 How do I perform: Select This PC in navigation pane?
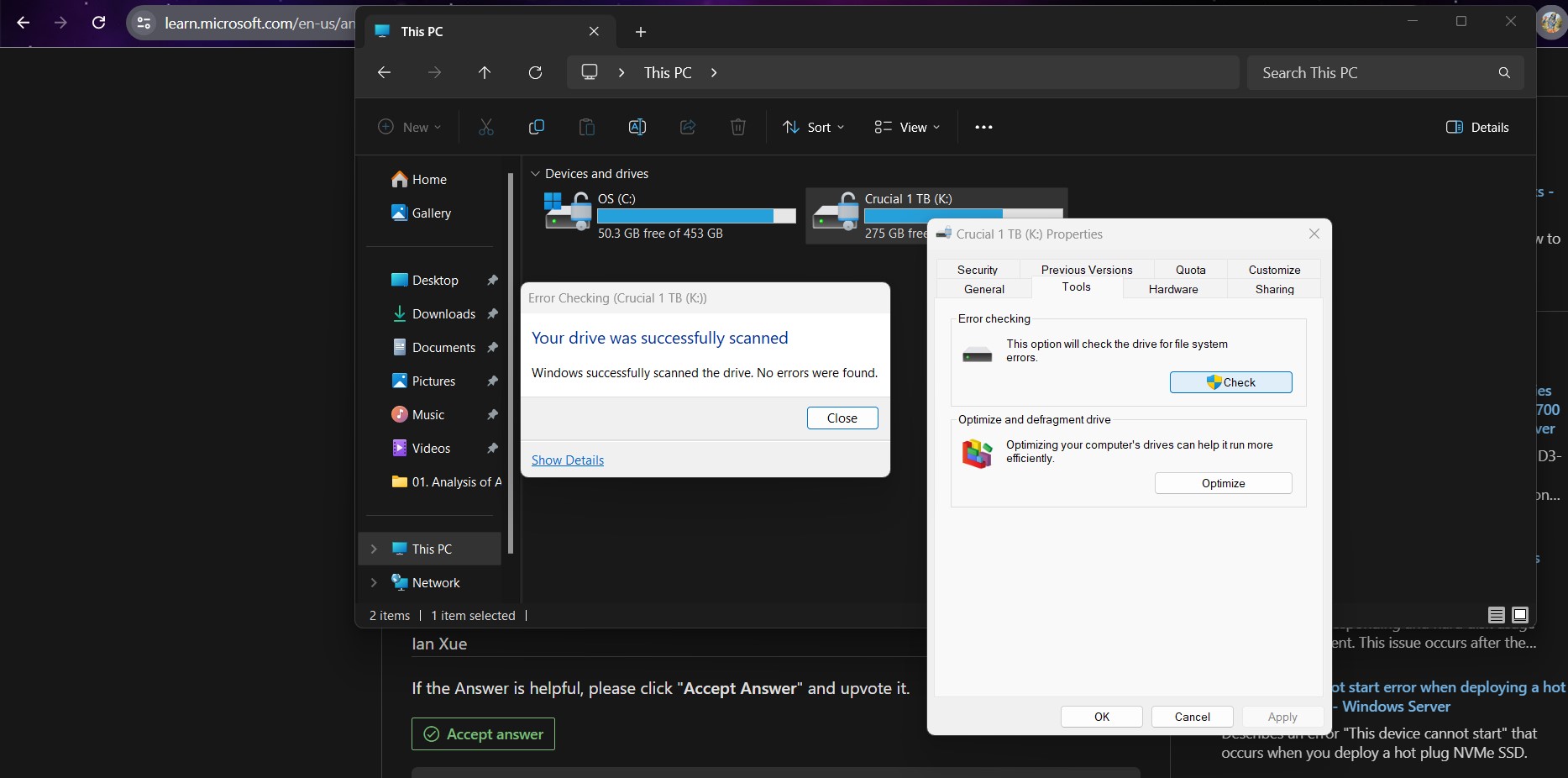click(432, 549)
